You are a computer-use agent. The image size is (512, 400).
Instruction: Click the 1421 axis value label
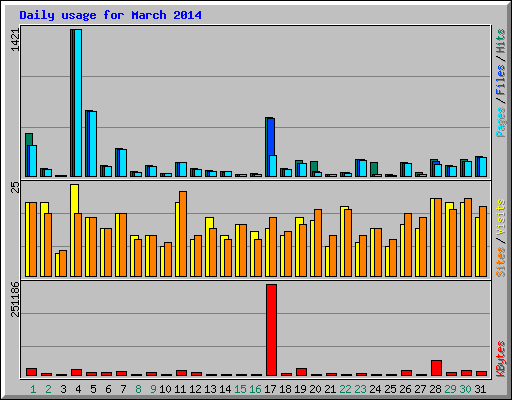pos(15,40)
